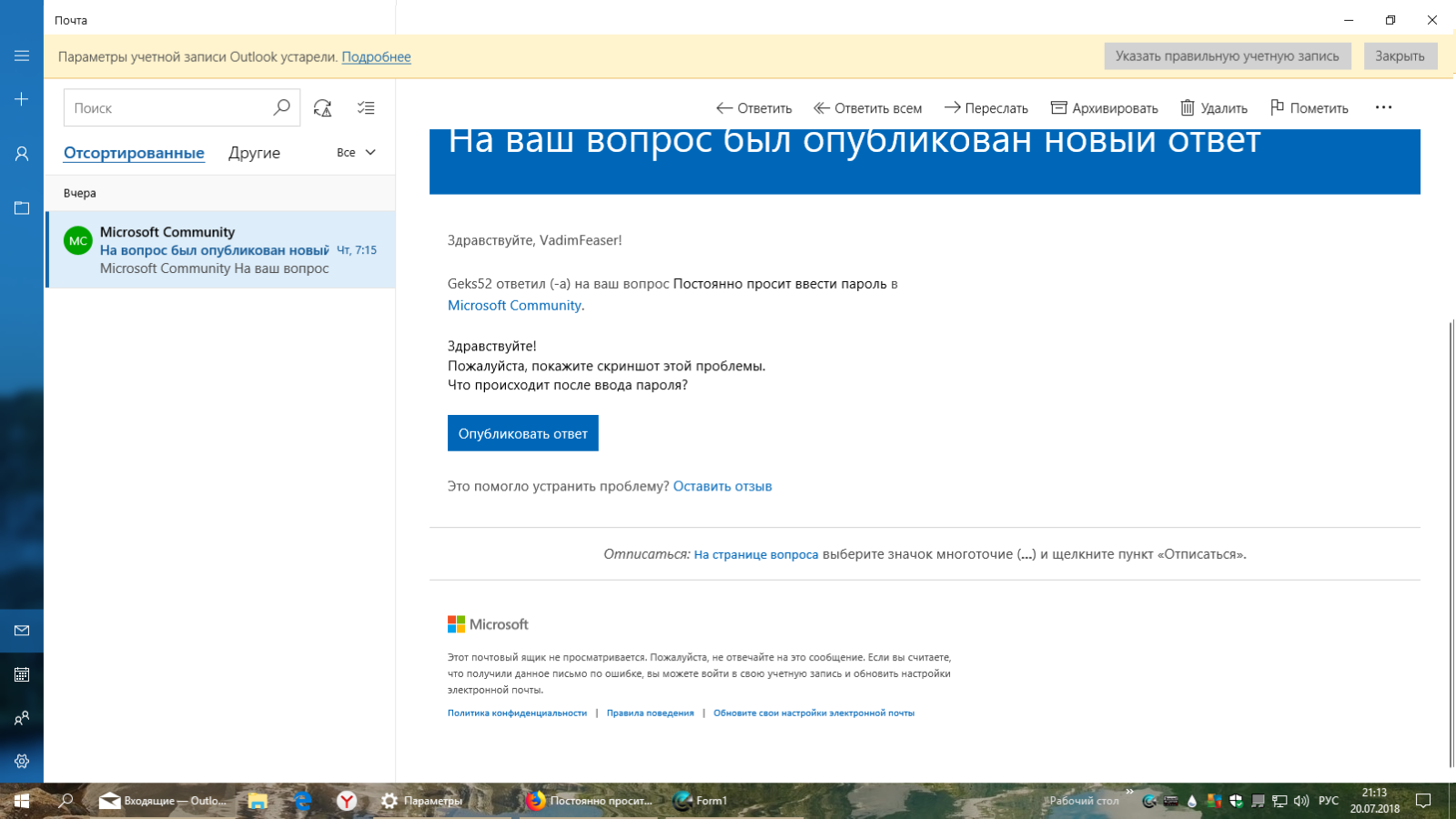
Task: Open network tray icon
Action: click(1279, 801)
